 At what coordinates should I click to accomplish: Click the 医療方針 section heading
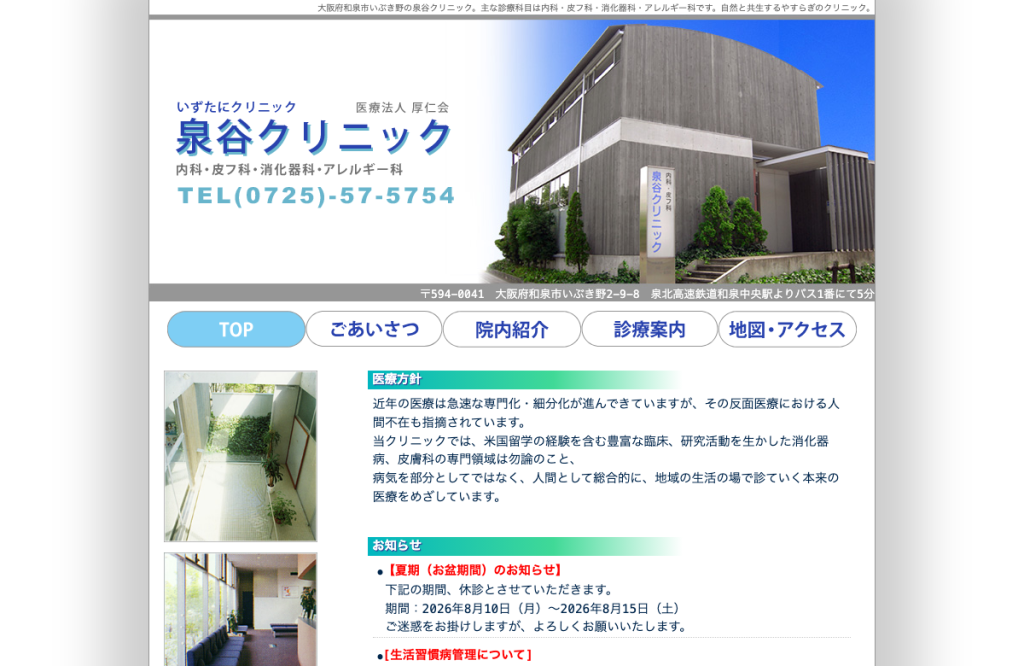click(x=397, y=379)
